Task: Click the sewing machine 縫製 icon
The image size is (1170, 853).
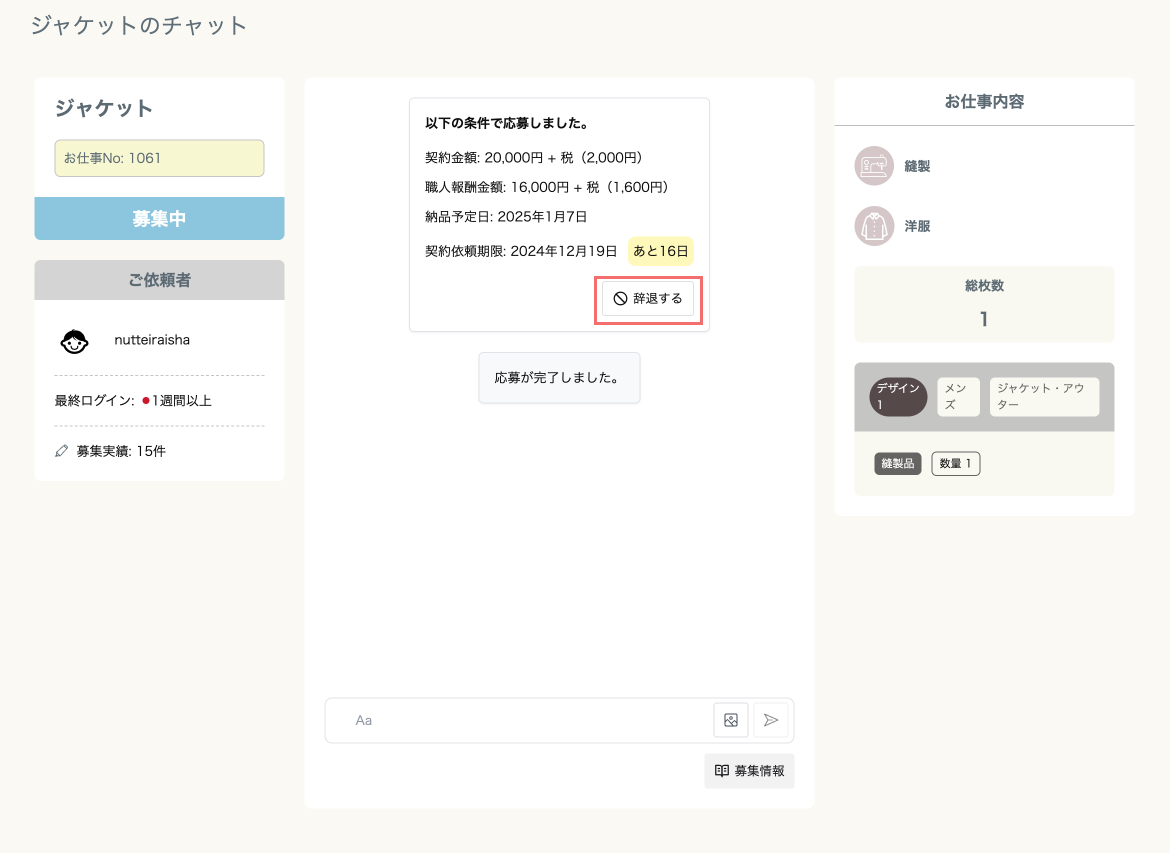Action: (x=874, y=166)
